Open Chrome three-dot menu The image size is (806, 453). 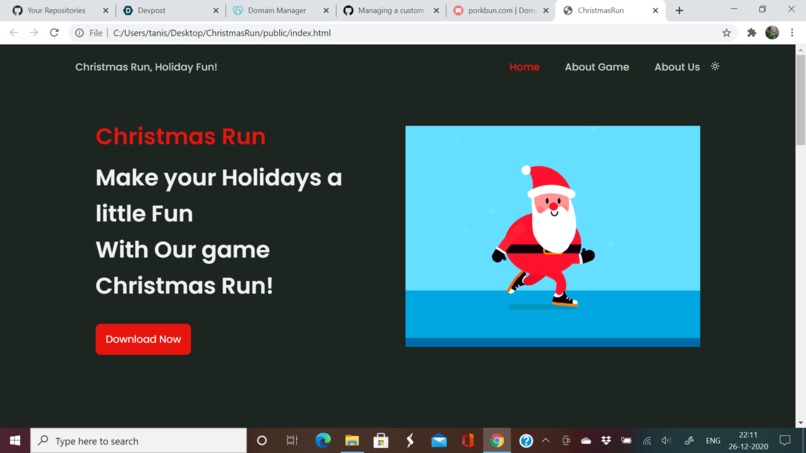point(792,32)
